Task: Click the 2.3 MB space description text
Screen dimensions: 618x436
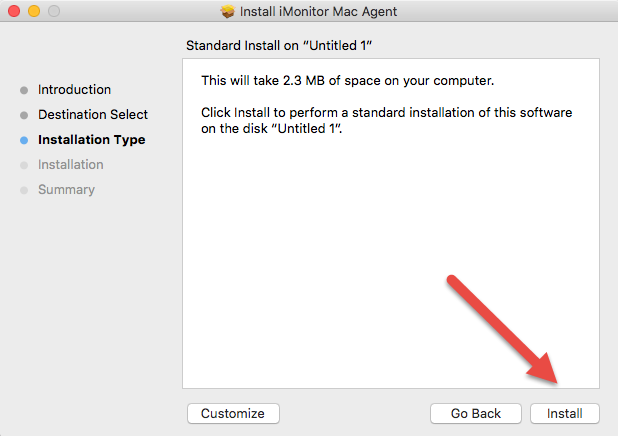Action: (347, 80)
